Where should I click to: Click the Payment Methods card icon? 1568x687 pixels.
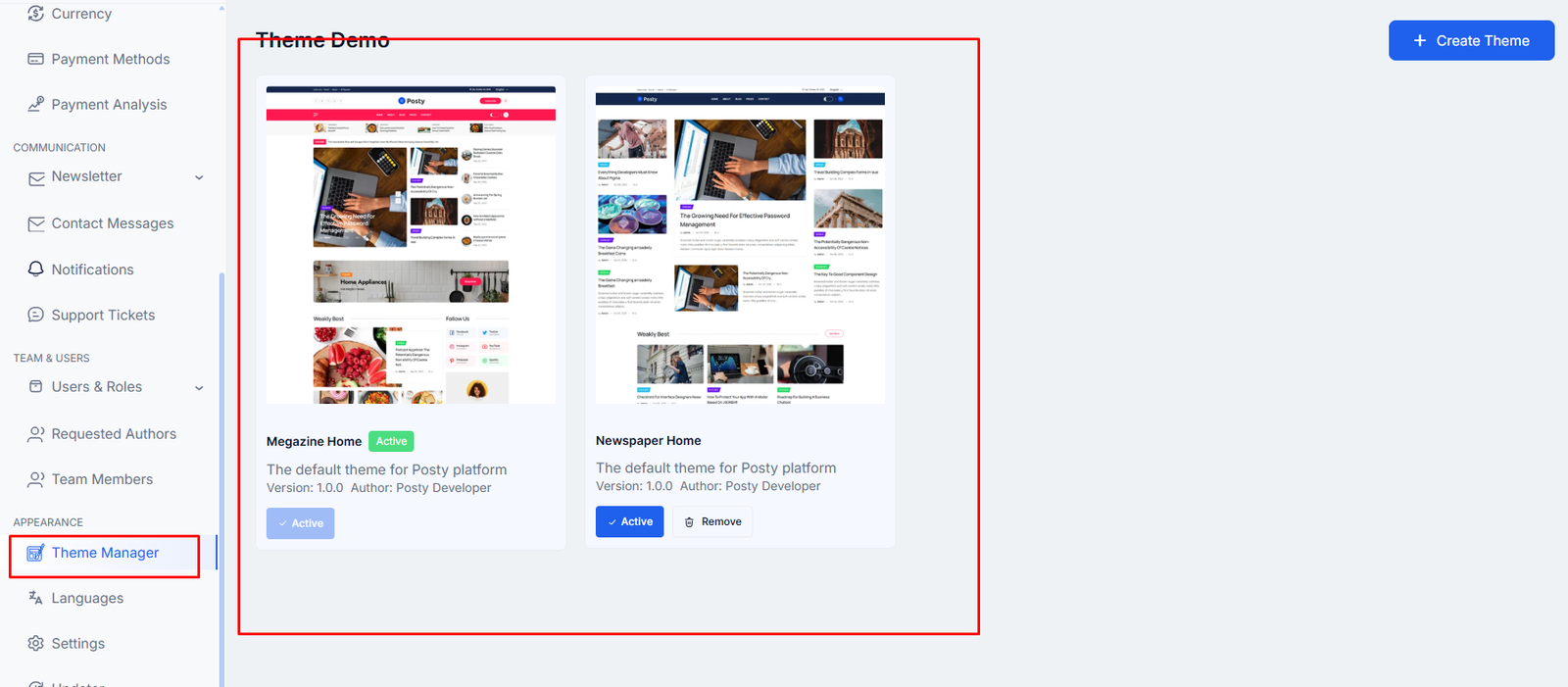(x=36, y=59)
